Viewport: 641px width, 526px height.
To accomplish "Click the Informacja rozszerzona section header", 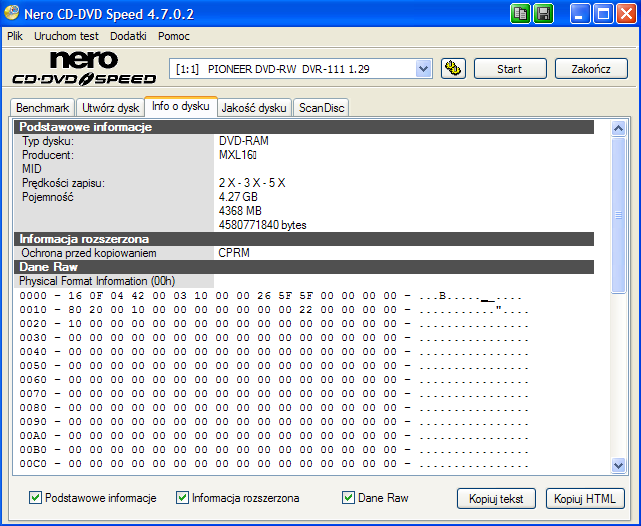I will tap(304, 239).
